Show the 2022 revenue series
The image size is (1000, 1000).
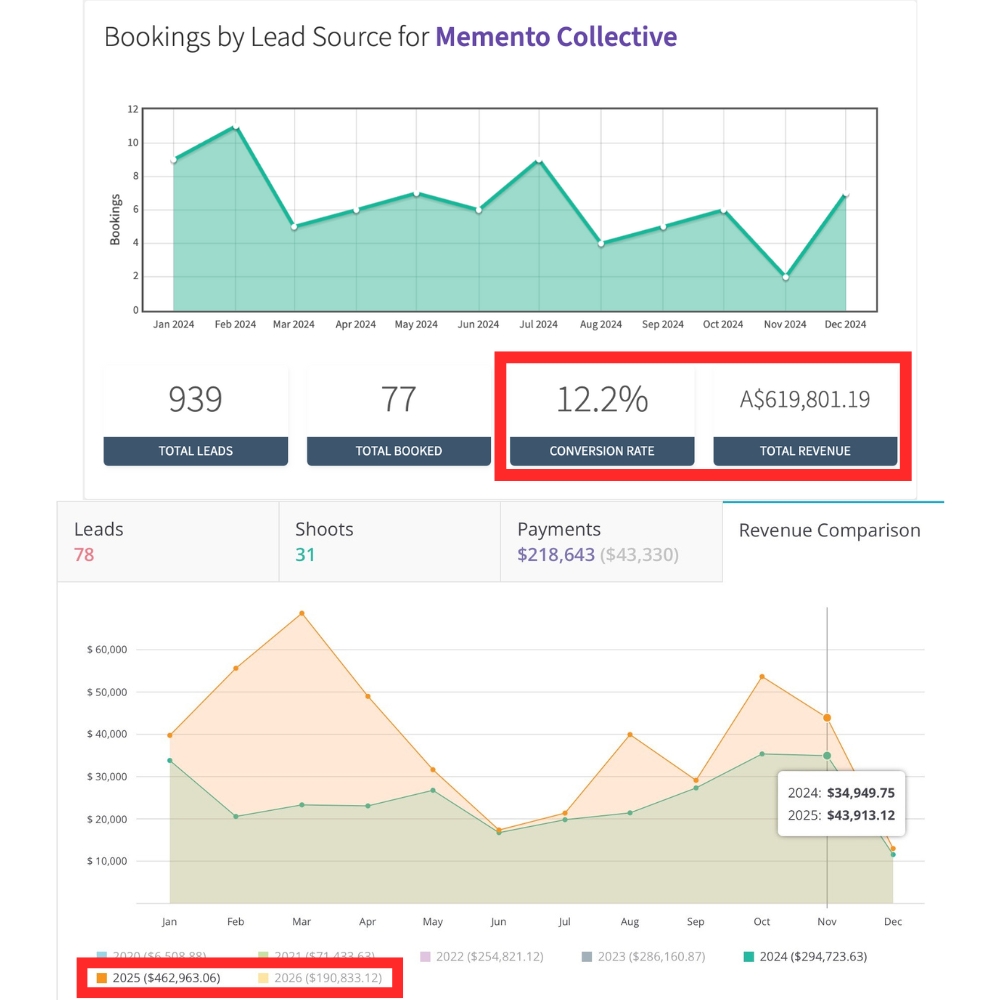click(482, 957)
